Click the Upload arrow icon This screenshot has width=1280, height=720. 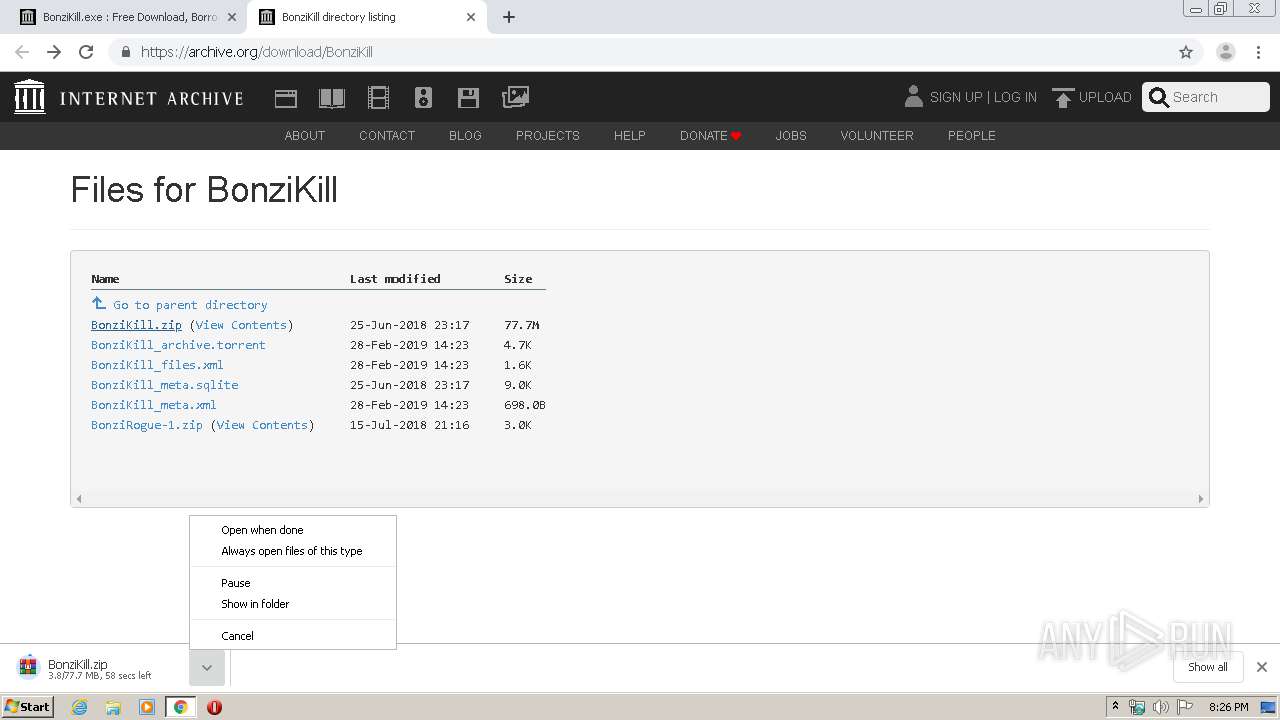1063,98
